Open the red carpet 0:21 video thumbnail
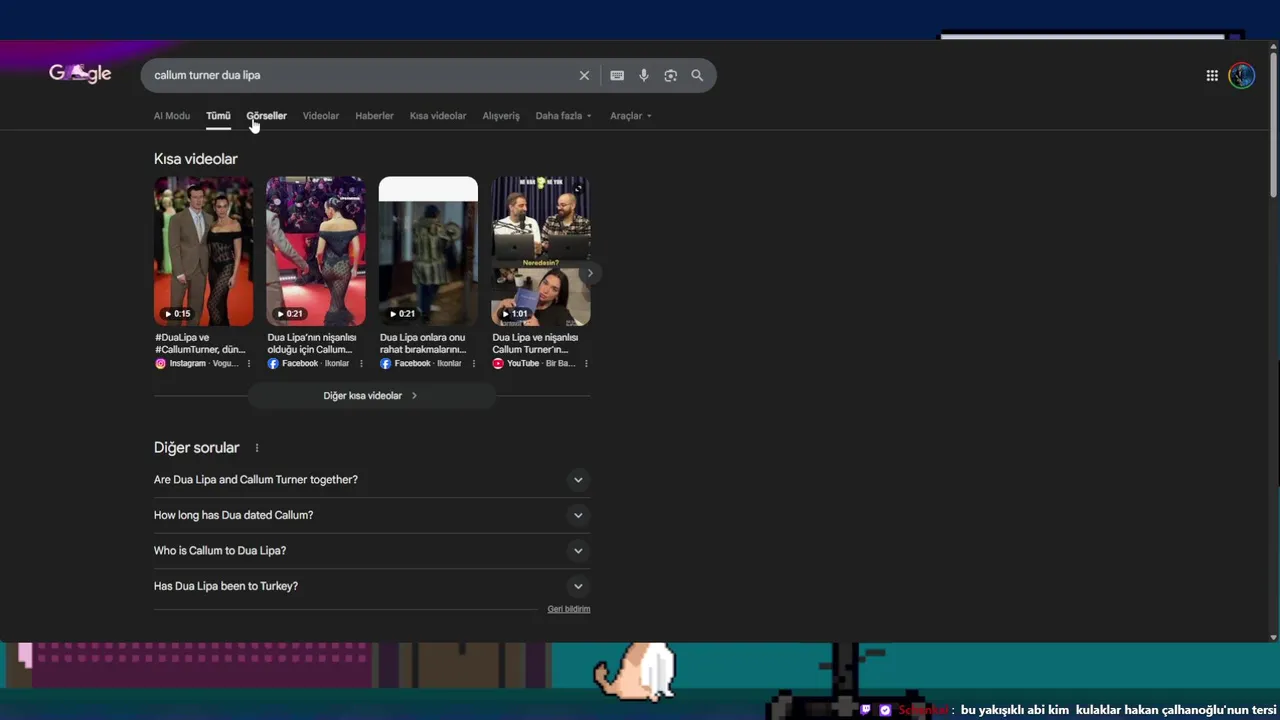This screenshot has height=720, width=1280. click(x=316, y=251)
